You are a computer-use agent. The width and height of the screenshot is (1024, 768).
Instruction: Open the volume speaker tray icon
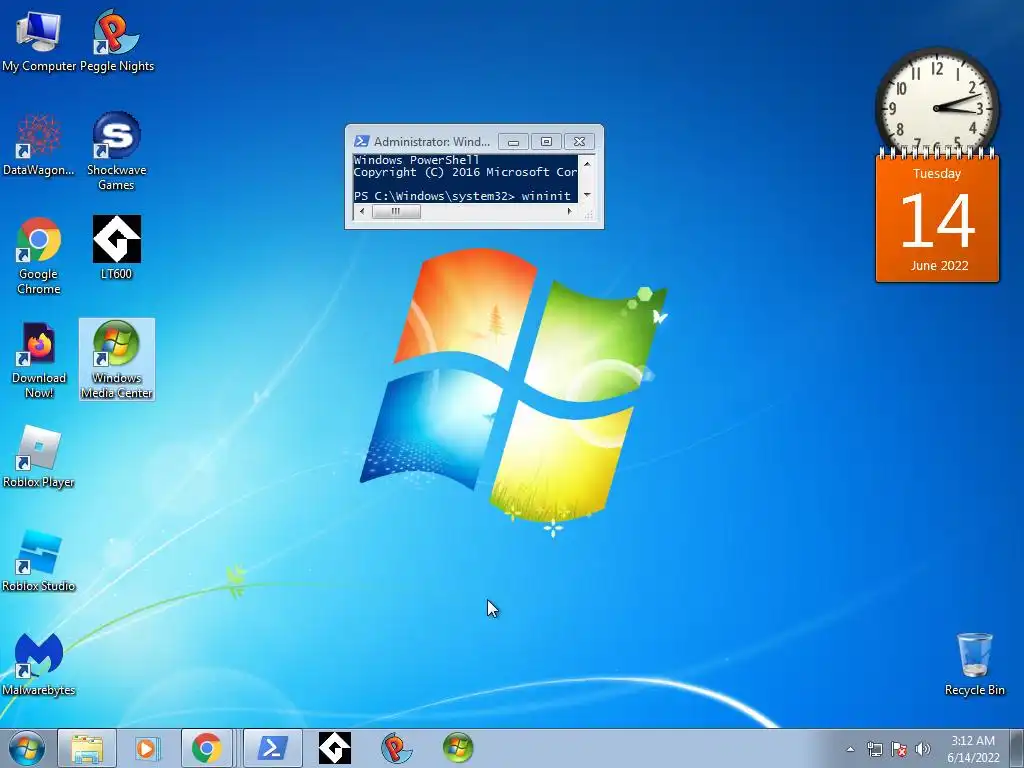point(923,749)
